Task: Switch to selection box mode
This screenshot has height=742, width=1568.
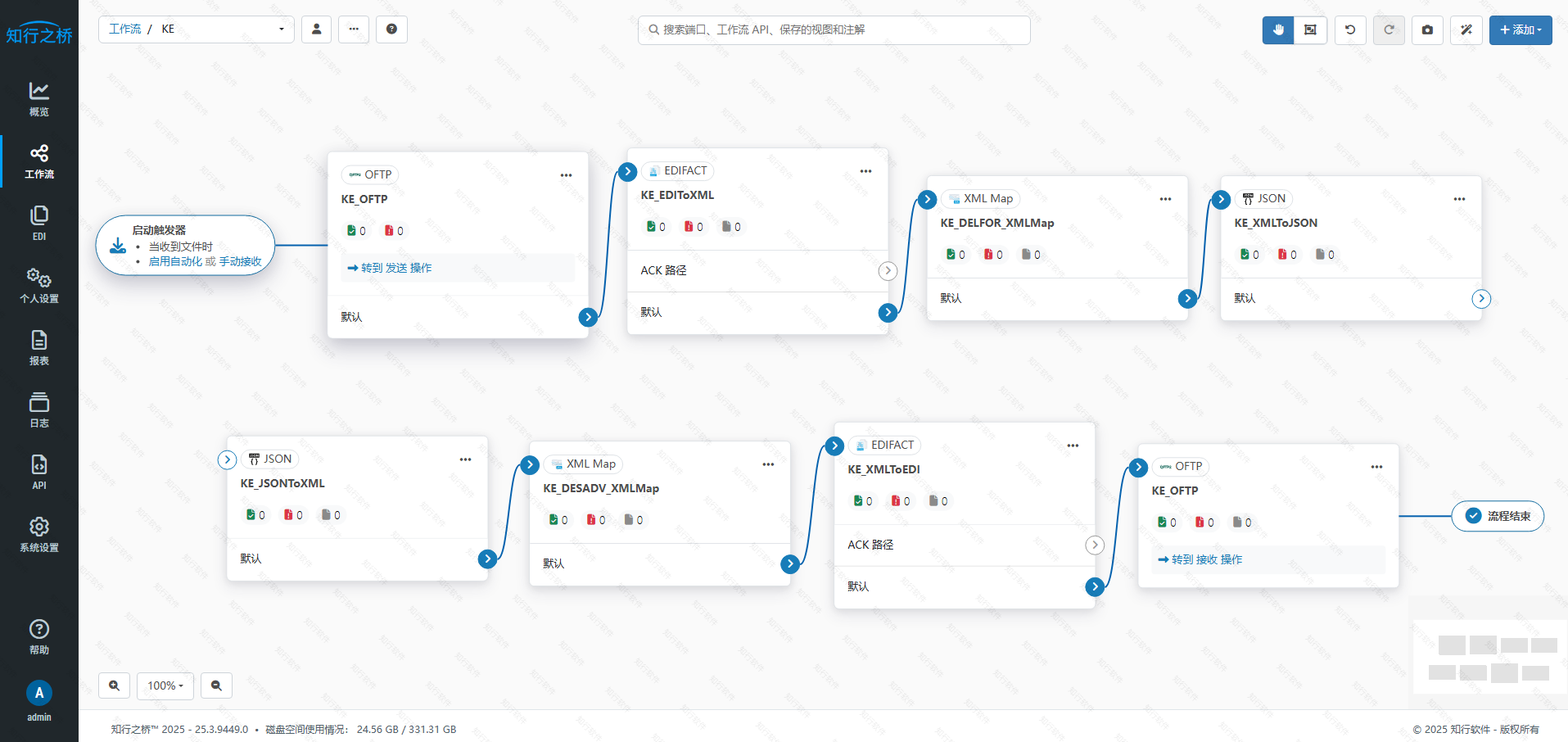Action: 1310,29
